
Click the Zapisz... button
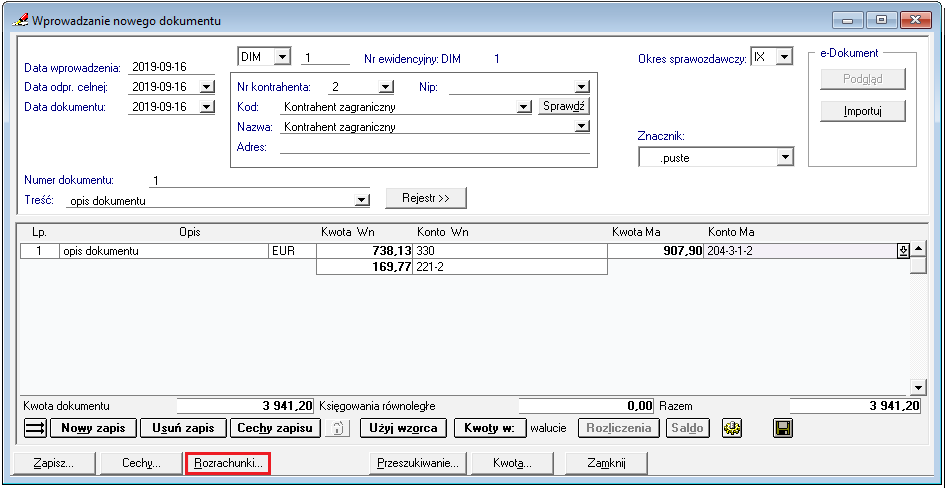pyautogui.click(x=54, y=463)
